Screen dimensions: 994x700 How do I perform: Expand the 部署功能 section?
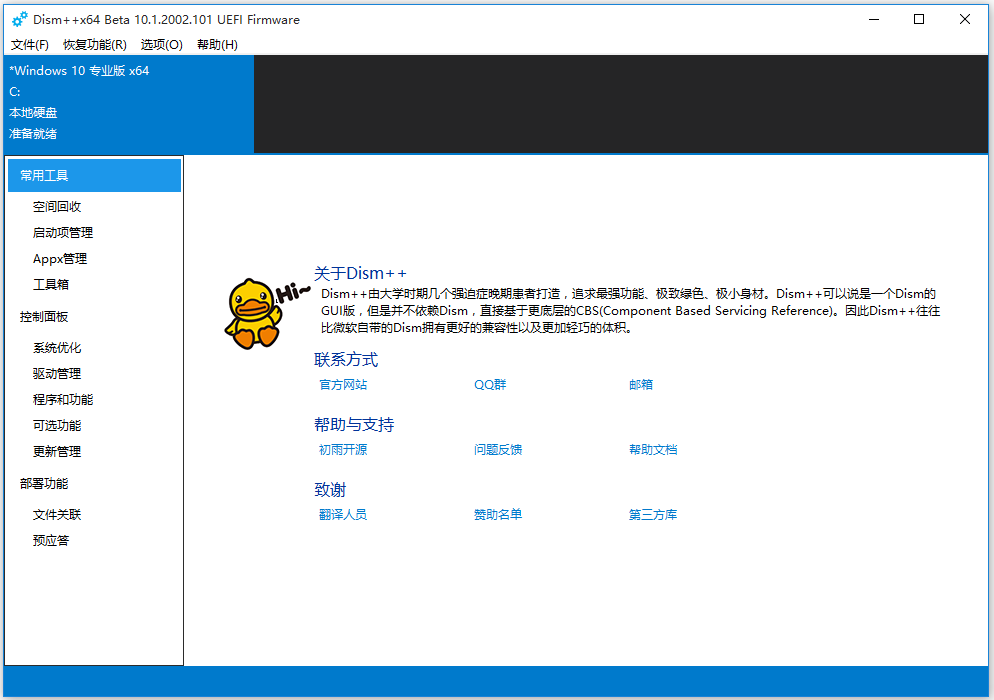pyautogui.click(x=45, y=483)
